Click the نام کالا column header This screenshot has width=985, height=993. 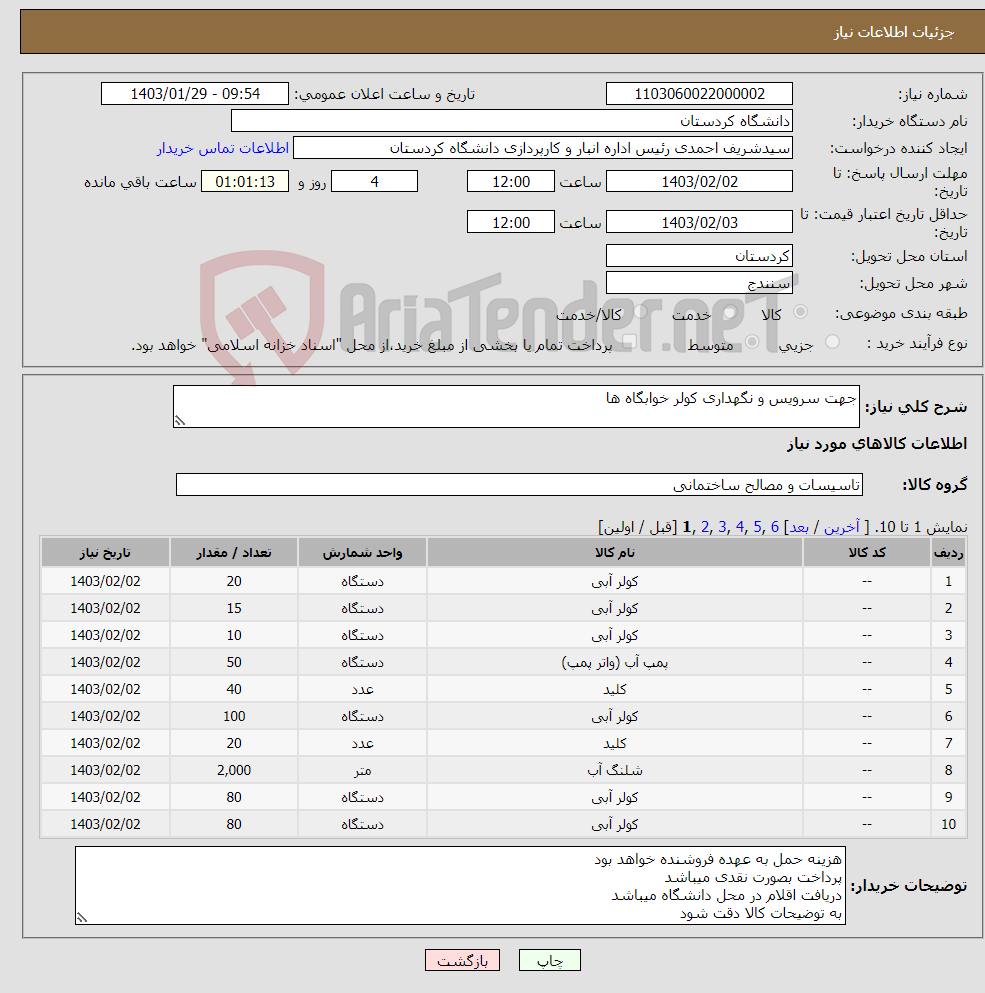[614, 553]
